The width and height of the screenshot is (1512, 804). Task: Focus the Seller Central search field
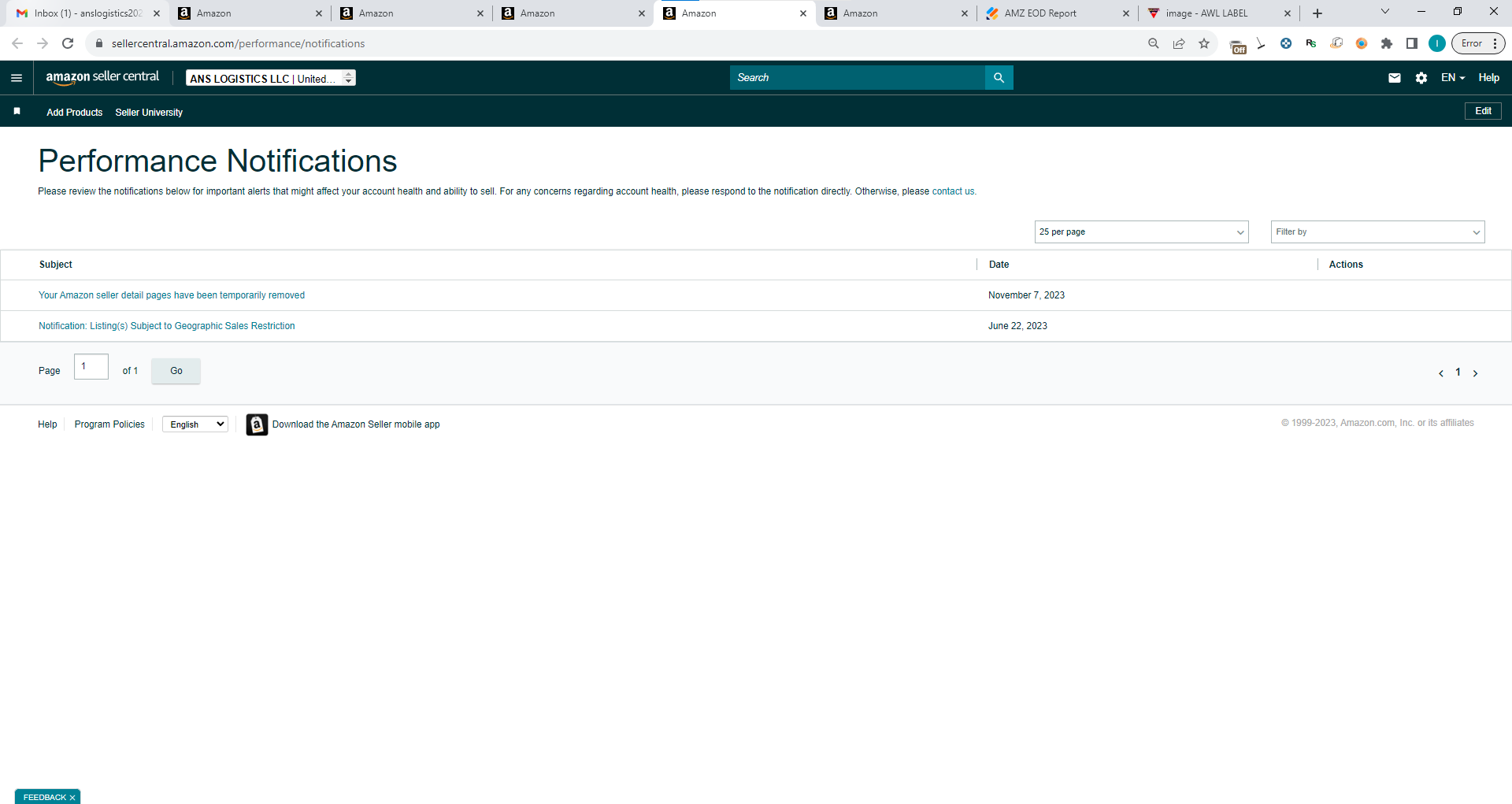pos(858,78)
